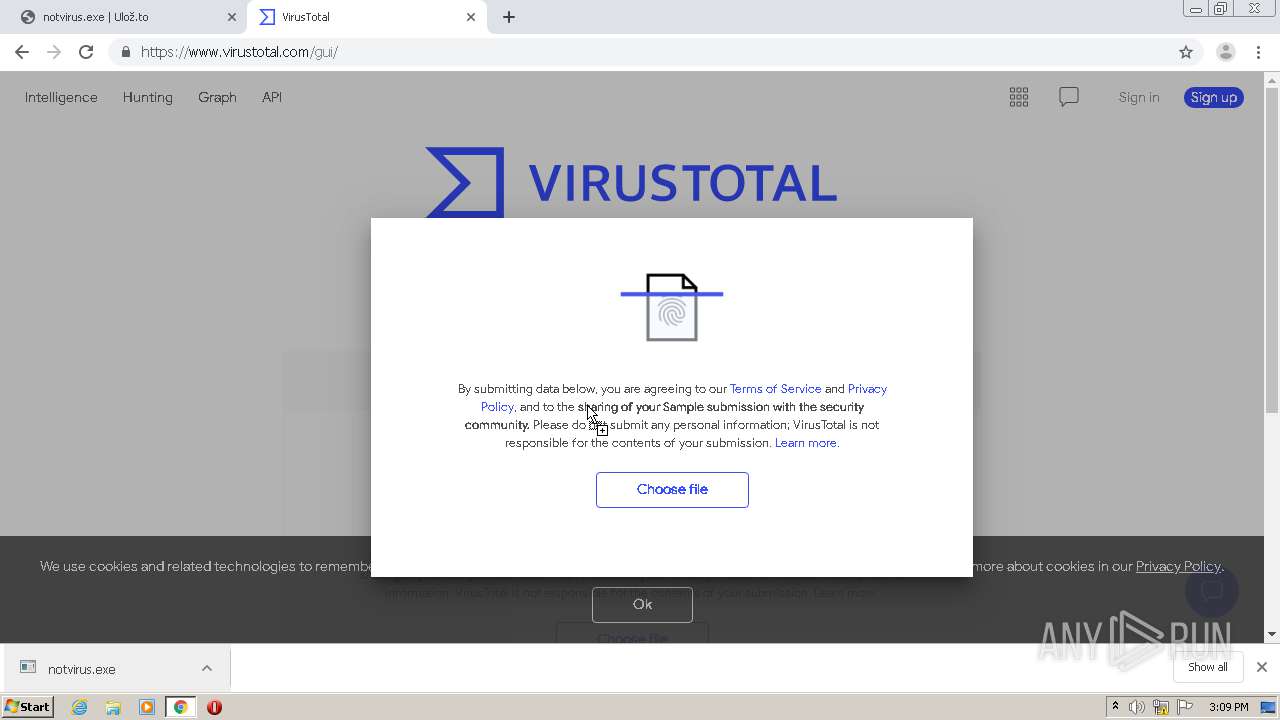Image resolution: width=1280 pixels, height=720 pixels.
Task: Go forward one page in Chrome
Action: point(54,52)
